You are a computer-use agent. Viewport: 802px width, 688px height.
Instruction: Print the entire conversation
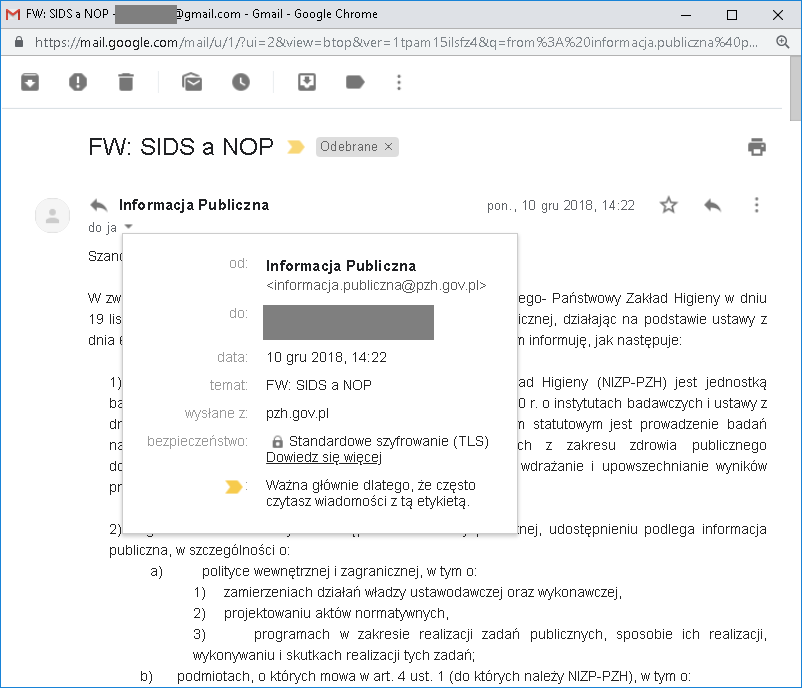coord(757,147)
